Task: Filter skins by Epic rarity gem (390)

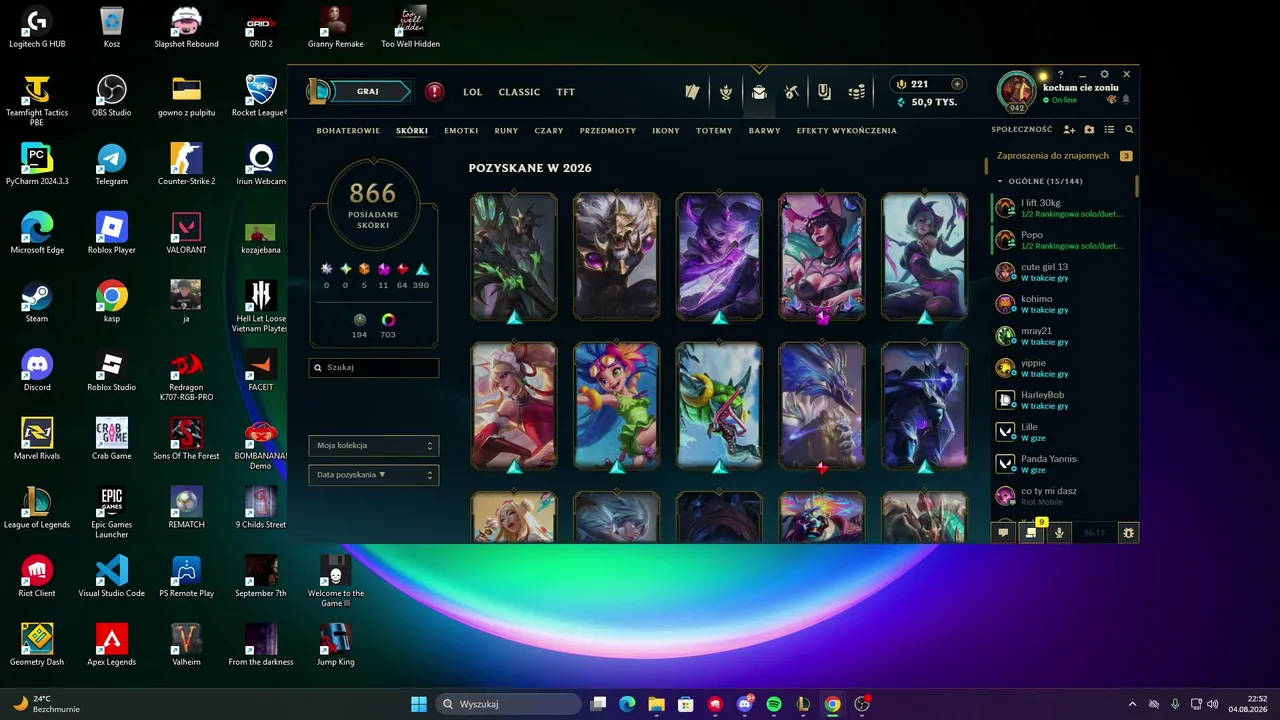Action: point(421,269)
